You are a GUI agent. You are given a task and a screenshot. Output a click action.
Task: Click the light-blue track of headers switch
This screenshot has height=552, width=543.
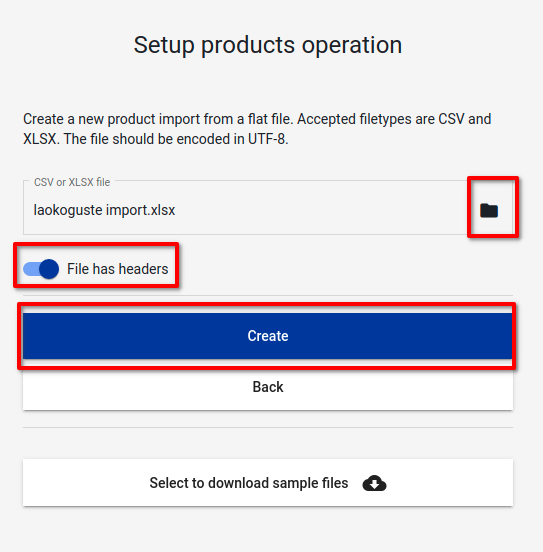(x=31, y=269)
